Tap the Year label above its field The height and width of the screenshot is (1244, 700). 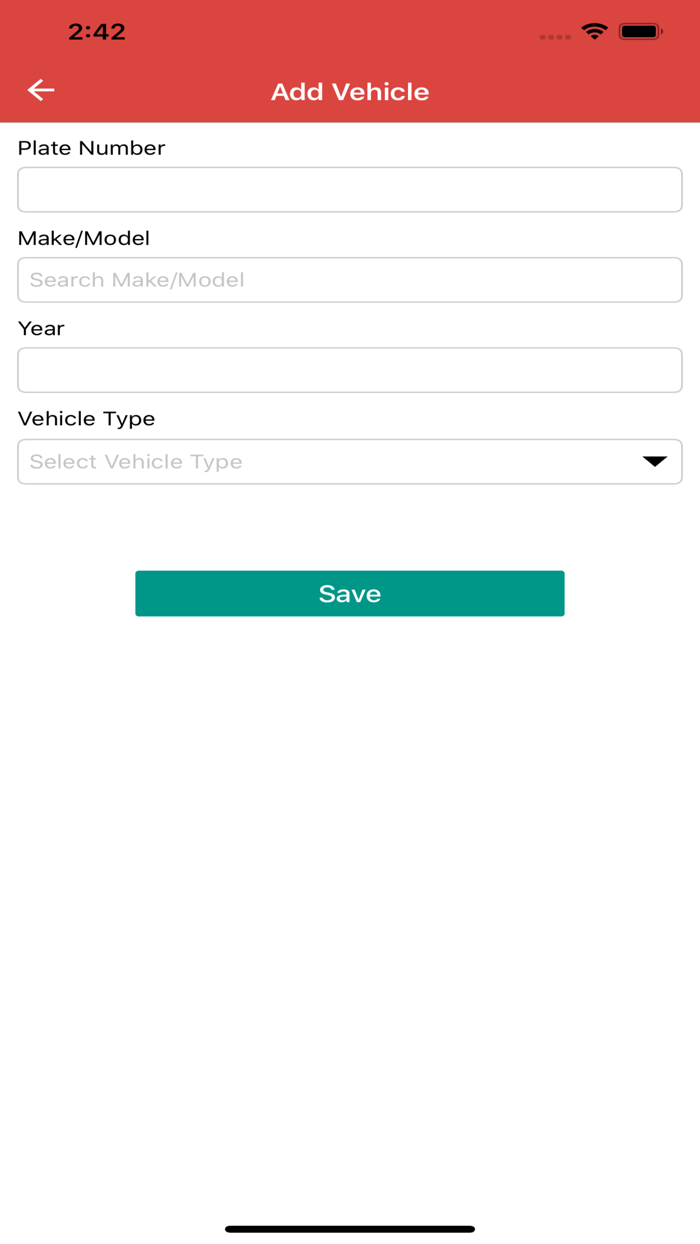[x=41, y=328]
